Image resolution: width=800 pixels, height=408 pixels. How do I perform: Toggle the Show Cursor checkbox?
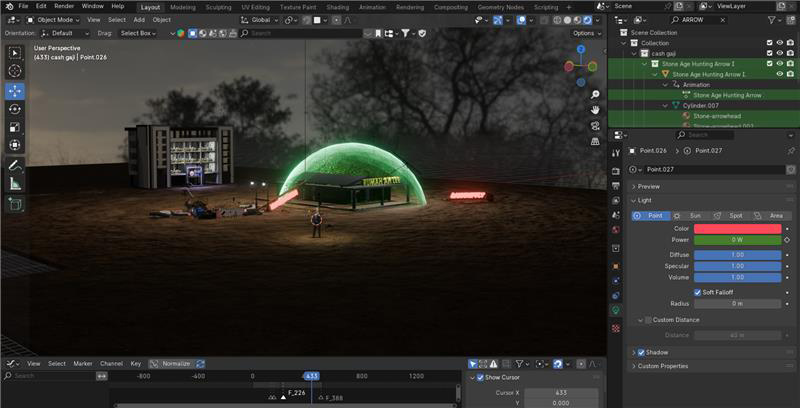[x=480, y=377]
